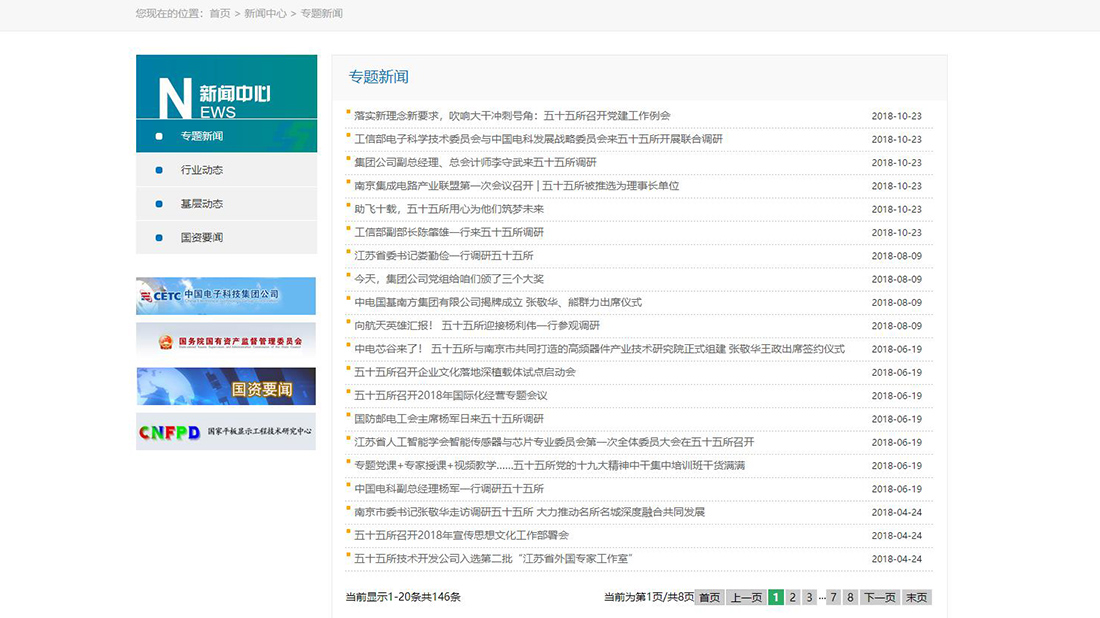Open article 五十五所召开2018年国际化经营专题会议
This screenshot has width=1100, height=618.
(450, 396)
